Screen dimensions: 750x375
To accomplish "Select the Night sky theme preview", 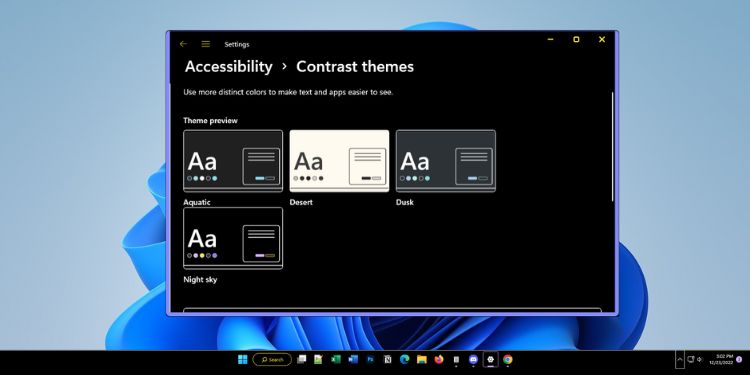I will tap(233, 238).
